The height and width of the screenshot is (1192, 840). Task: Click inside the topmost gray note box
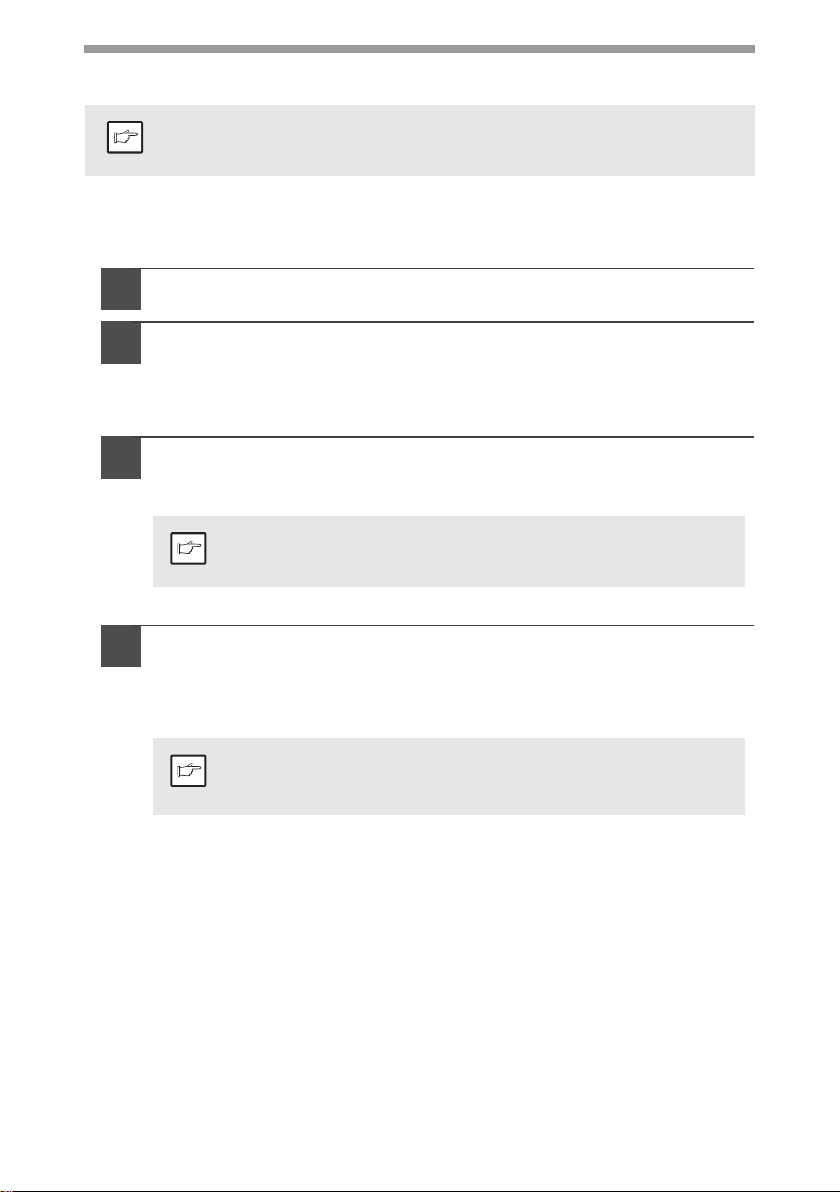[x=419, y=141]
